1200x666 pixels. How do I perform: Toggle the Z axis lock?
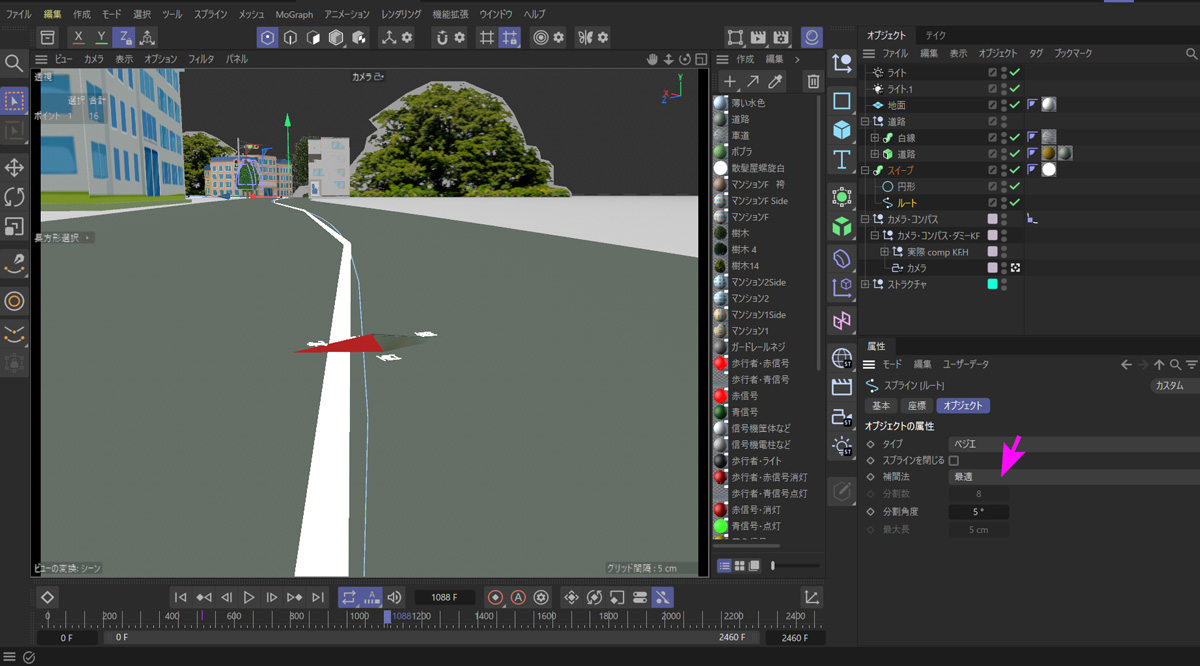click(124, 37)
